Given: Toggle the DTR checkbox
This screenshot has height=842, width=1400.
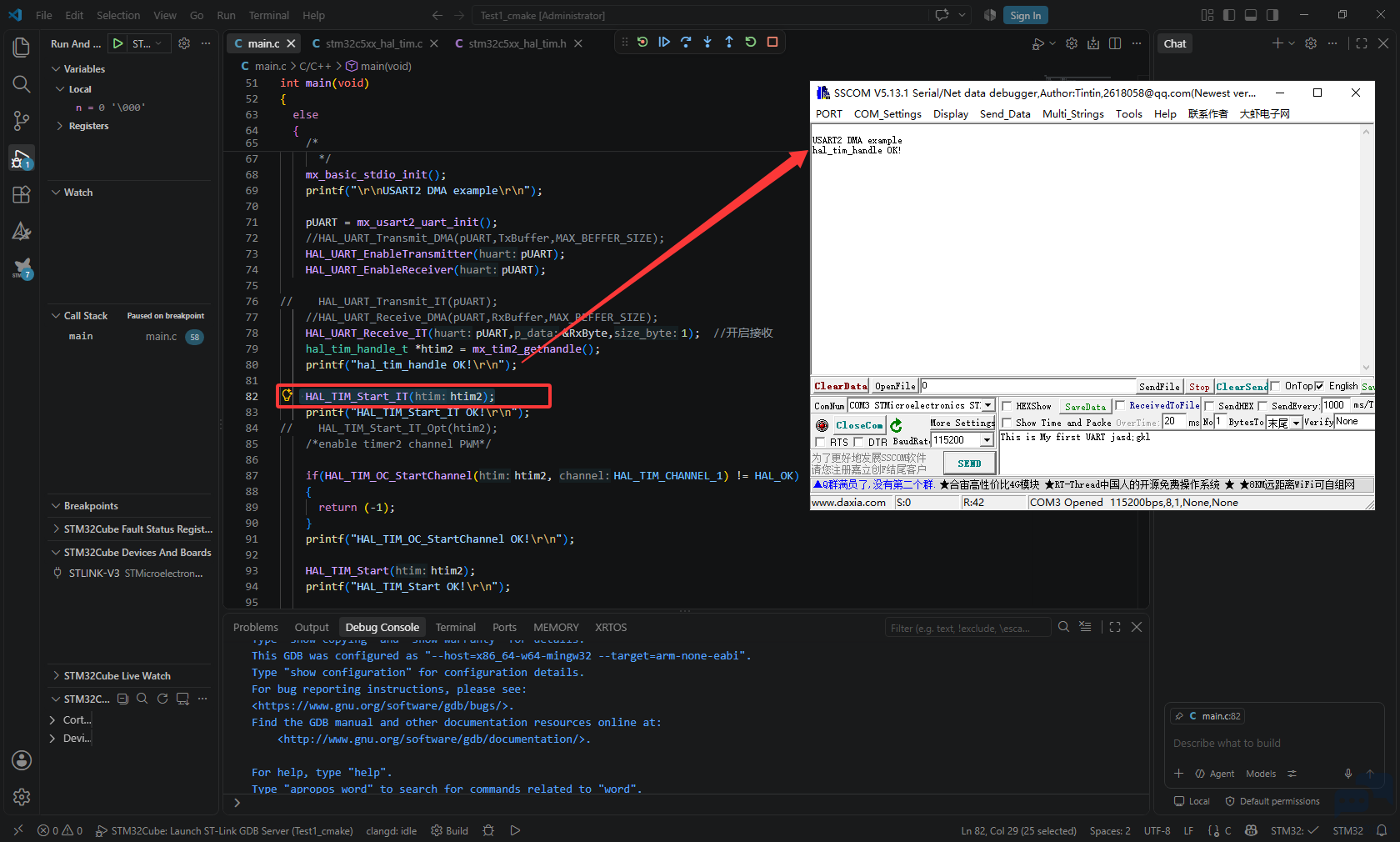Looking at the screenshot, I should 858,442.
